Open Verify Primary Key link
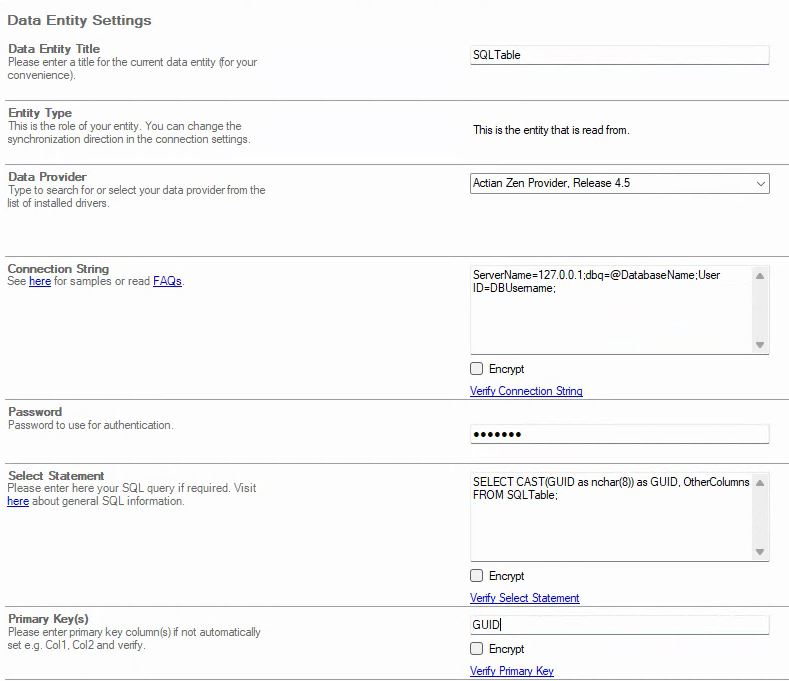Image resolution: width=789 pixels, height=681 pixels. [511, 670]
